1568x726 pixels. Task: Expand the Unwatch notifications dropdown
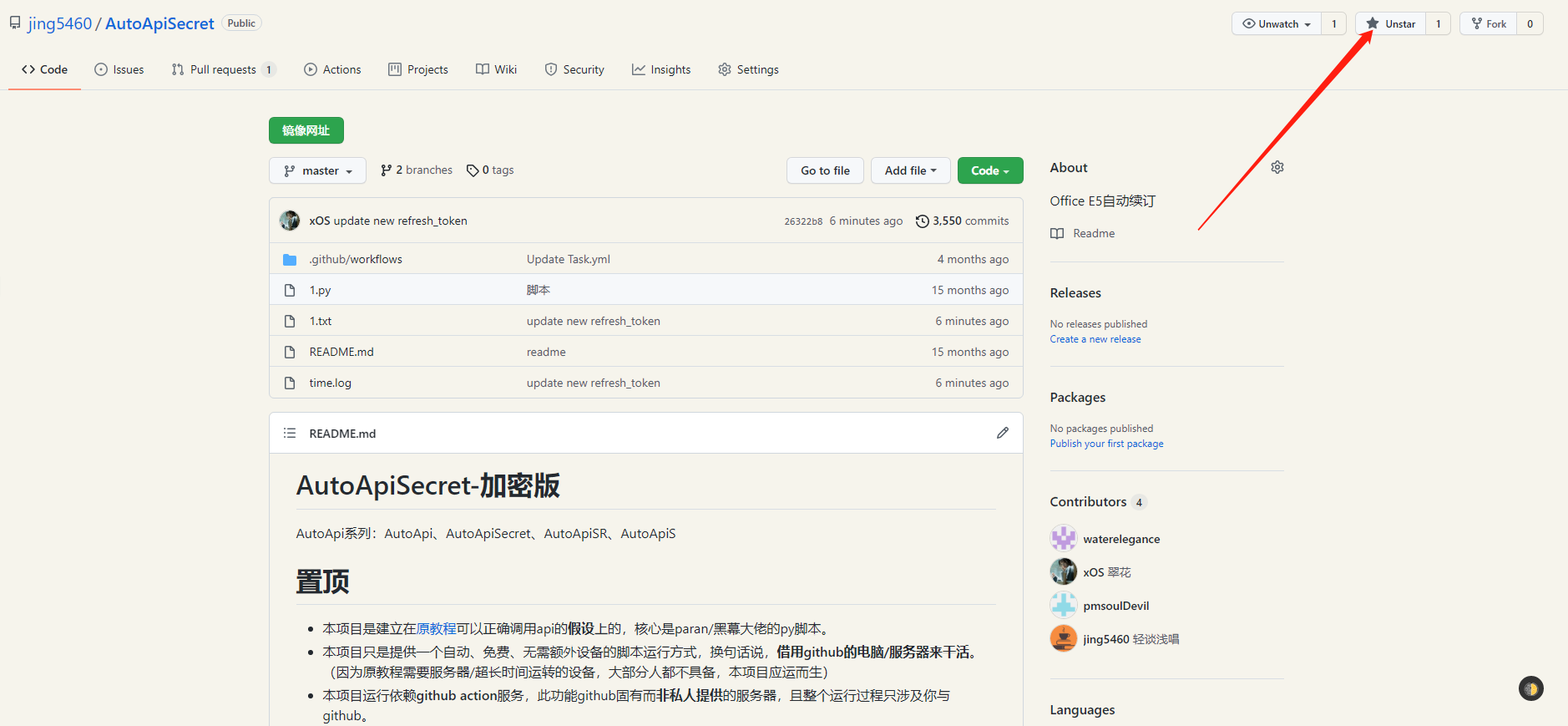tap(1277, 23)
